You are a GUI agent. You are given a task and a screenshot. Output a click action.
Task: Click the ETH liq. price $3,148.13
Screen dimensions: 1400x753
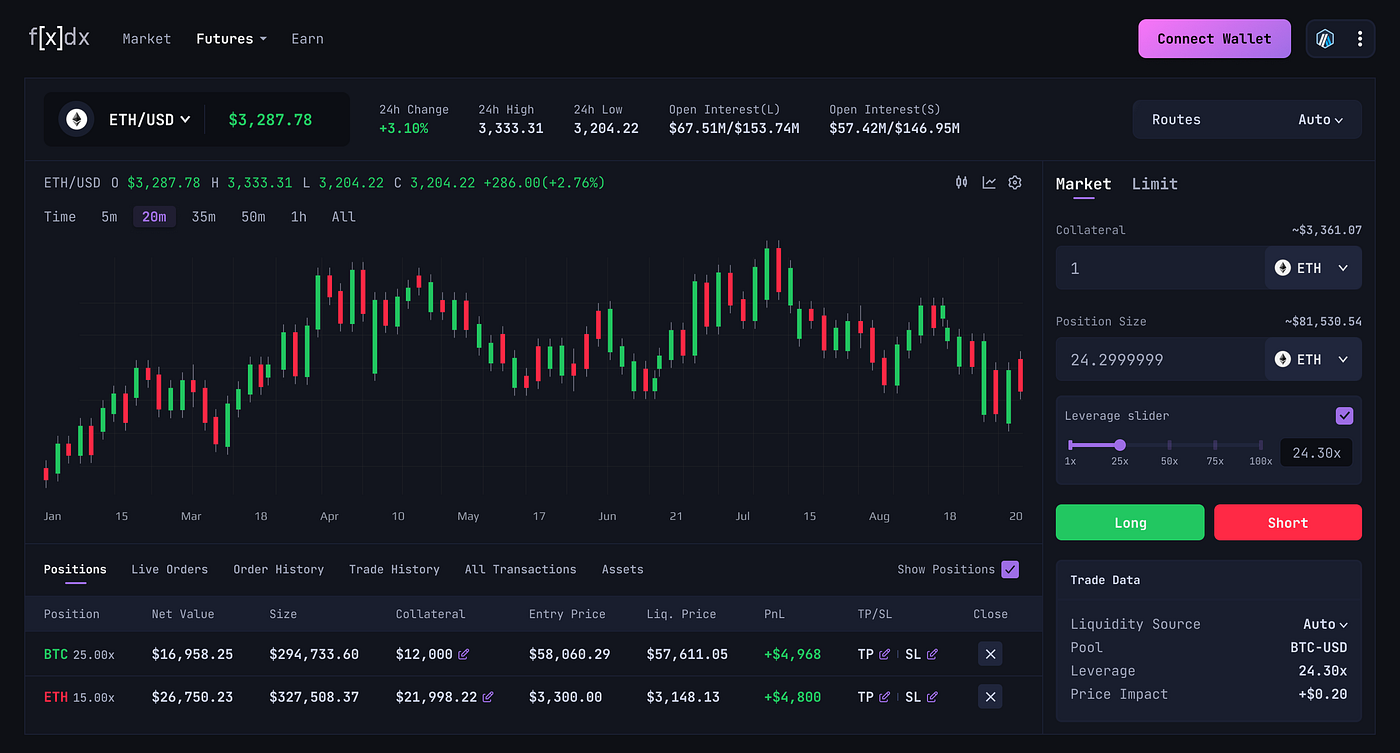click(x=683, y=697)
